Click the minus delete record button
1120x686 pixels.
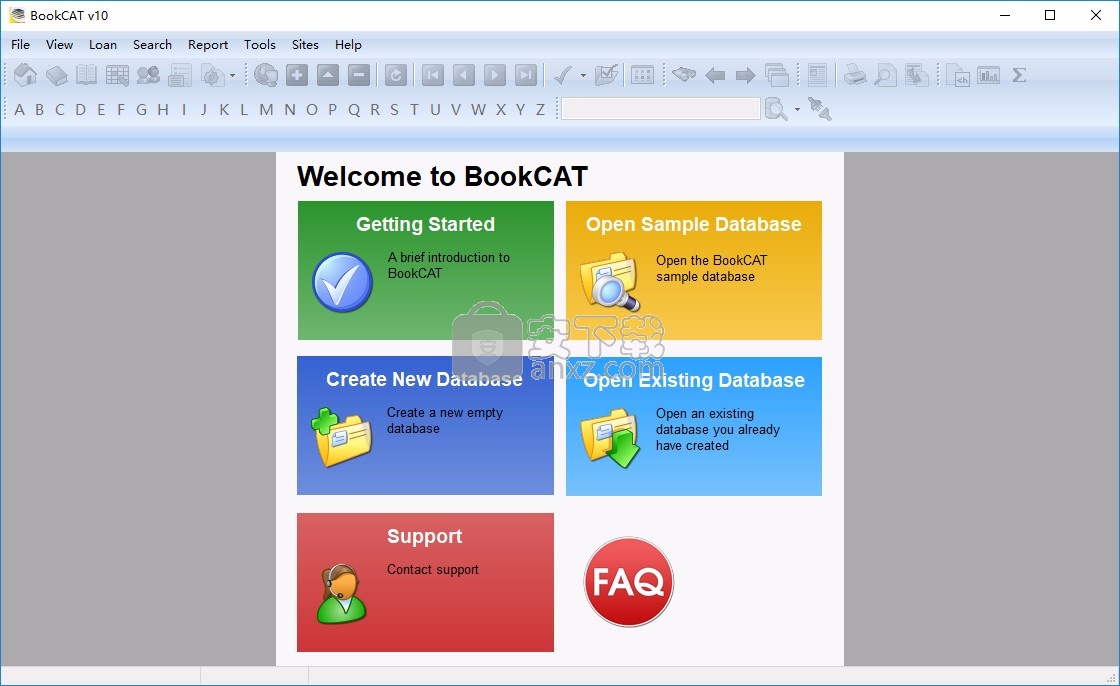[359, 75]
